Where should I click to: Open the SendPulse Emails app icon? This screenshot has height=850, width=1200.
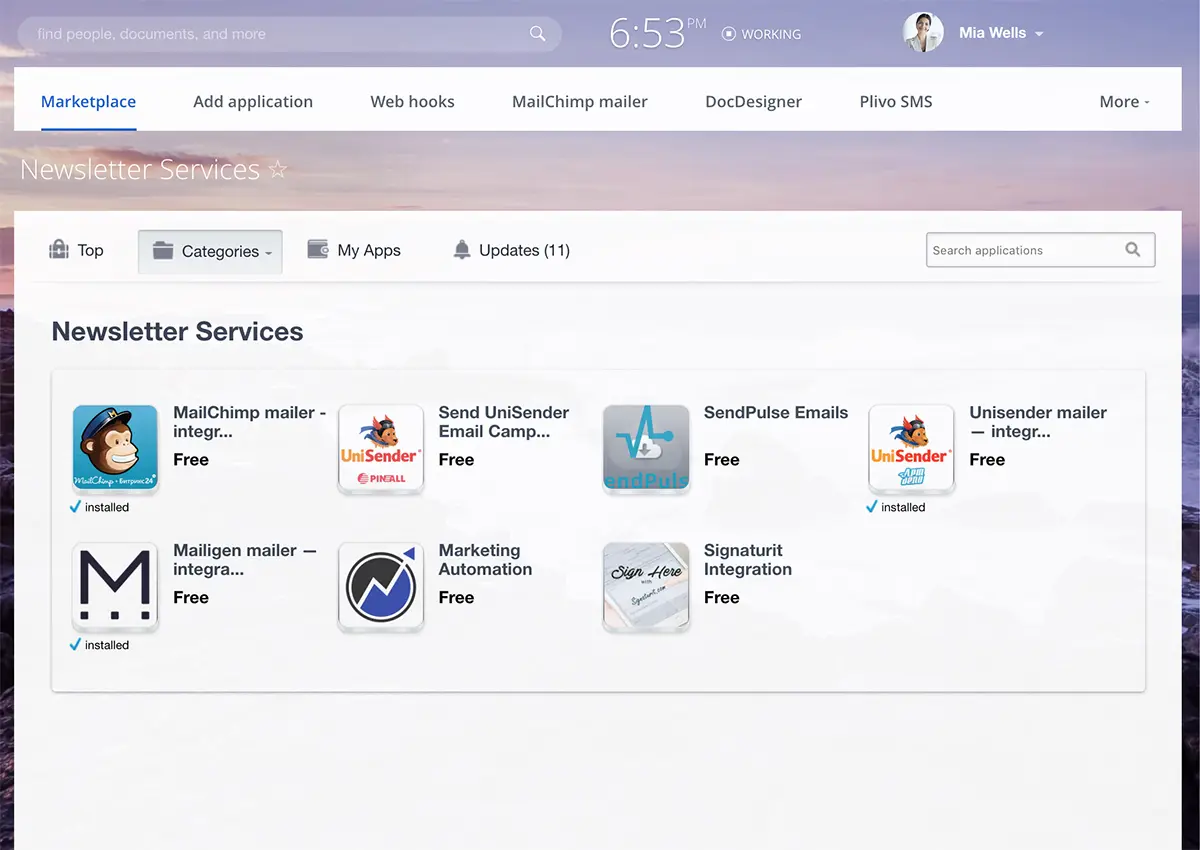[x=646, y=448]
